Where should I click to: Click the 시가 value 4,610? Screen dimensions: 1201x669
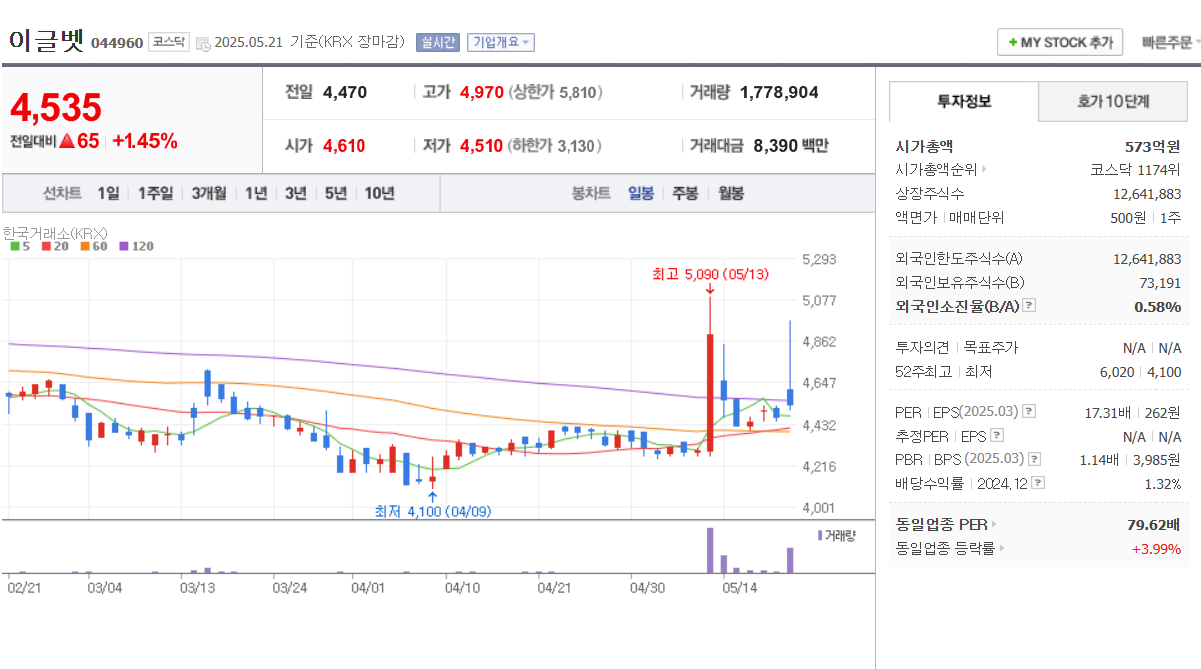(344, 146)
